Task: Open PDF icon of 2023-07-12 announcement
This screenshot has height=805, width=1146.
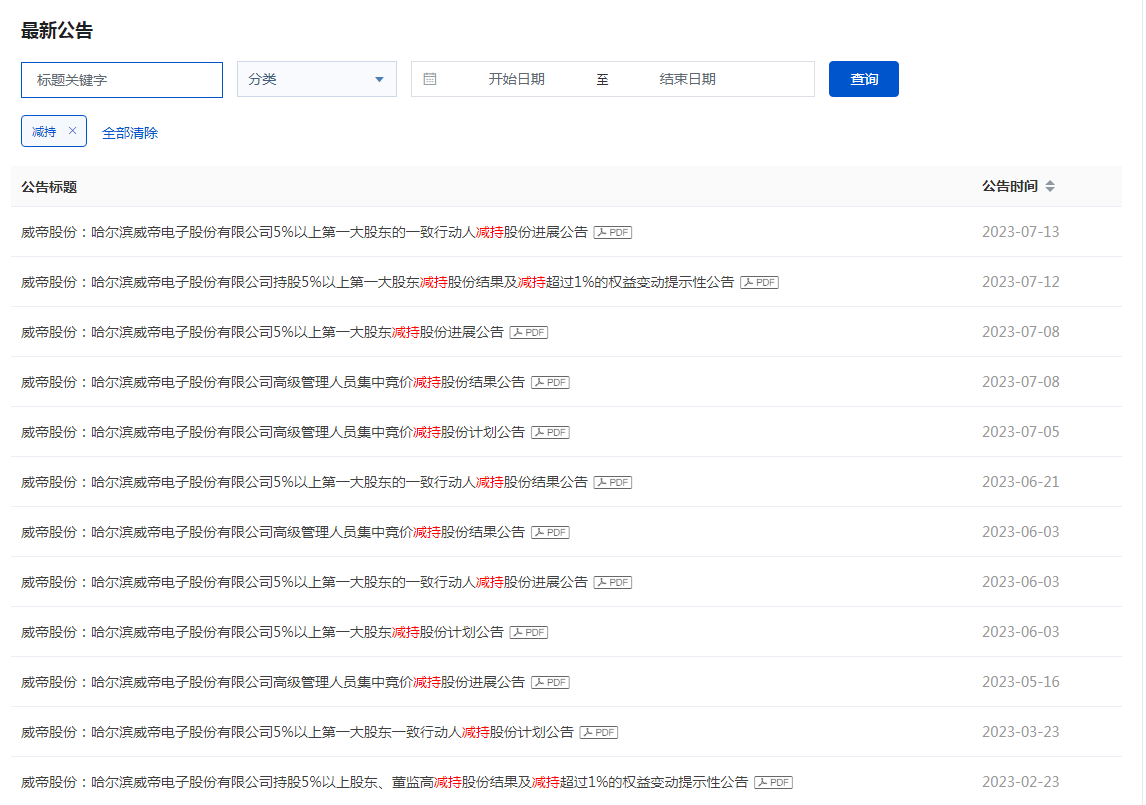Action: click(x=759, y=282)
